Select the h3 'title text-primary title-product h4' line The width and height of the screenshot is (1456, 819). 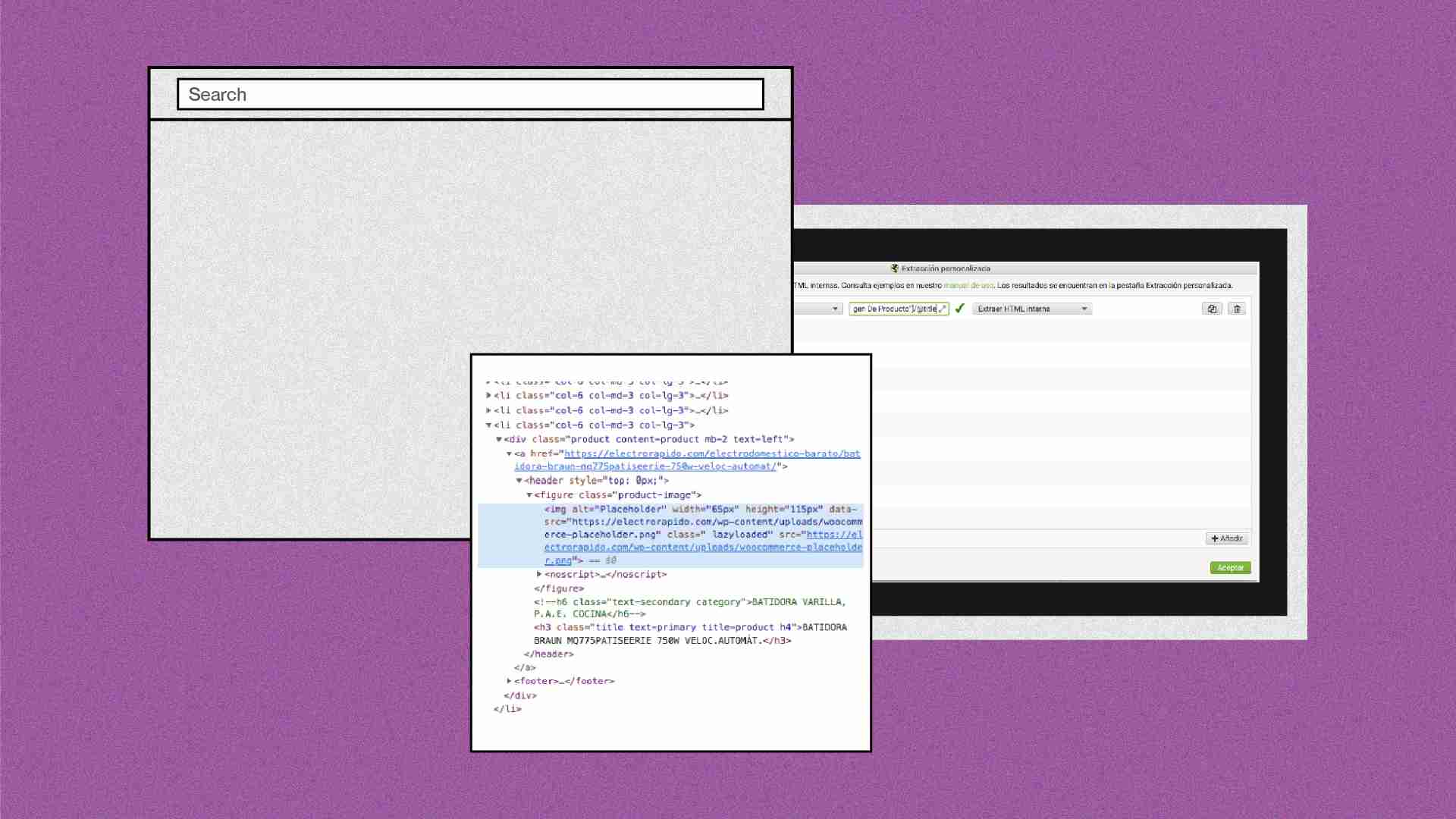pyautogui.click(x=690, y=634)
